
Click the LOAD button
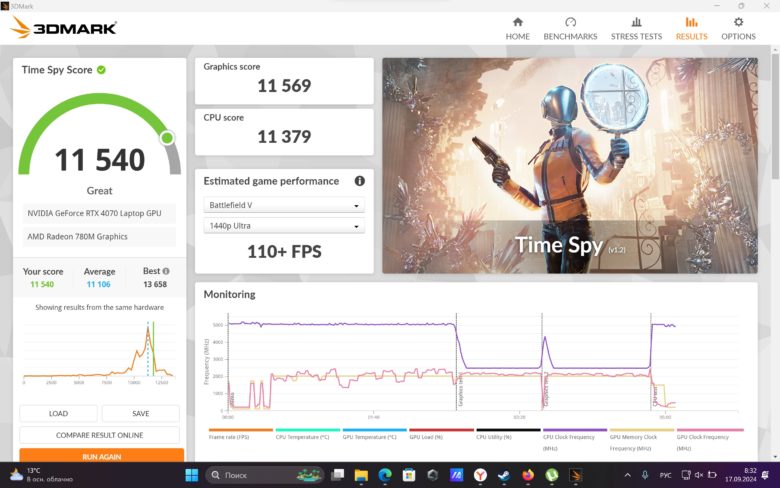(x=58, y=413)
